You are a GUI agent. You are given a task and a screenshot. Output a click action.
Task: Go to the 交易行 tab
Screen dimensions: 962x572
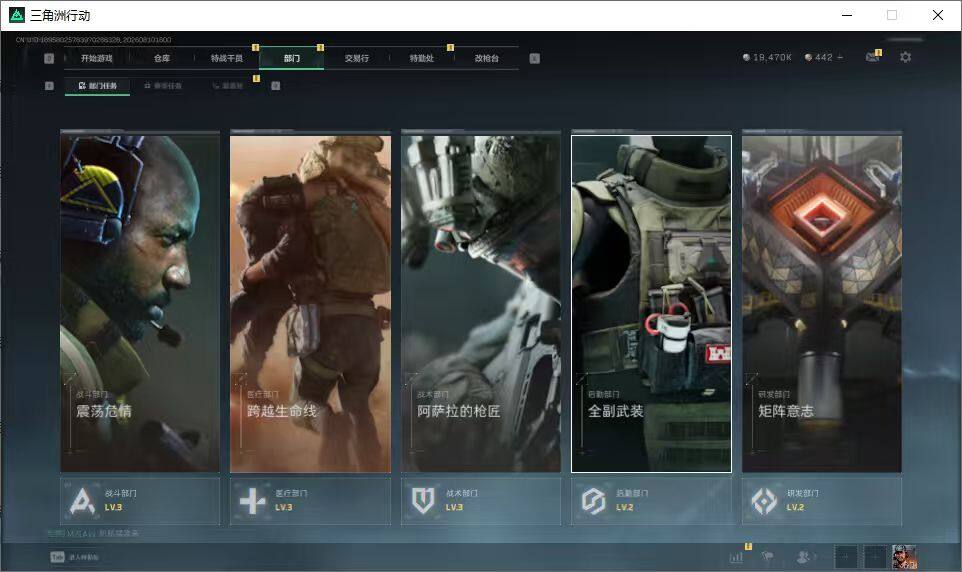pyautogui.click(x=356, y=58)
